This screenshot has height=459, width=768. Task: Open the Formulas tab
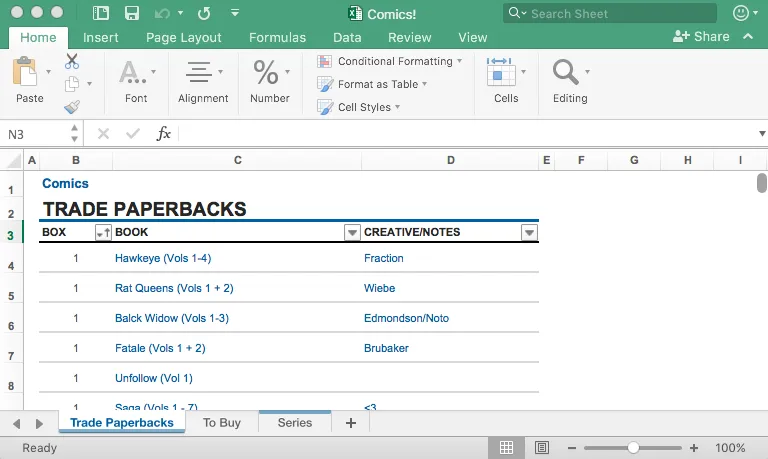coord(277,38)
